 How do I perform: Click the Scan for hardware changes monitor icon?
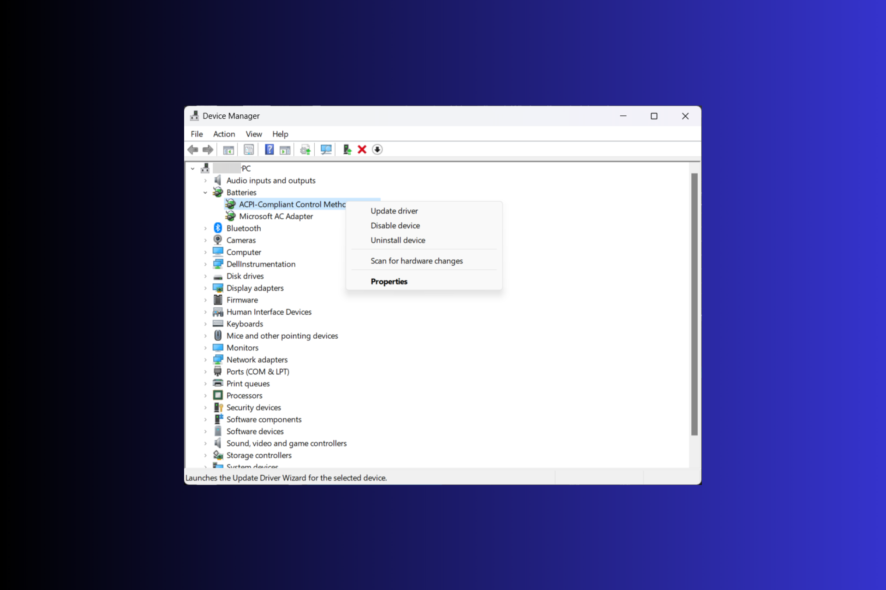pos(326,150)
